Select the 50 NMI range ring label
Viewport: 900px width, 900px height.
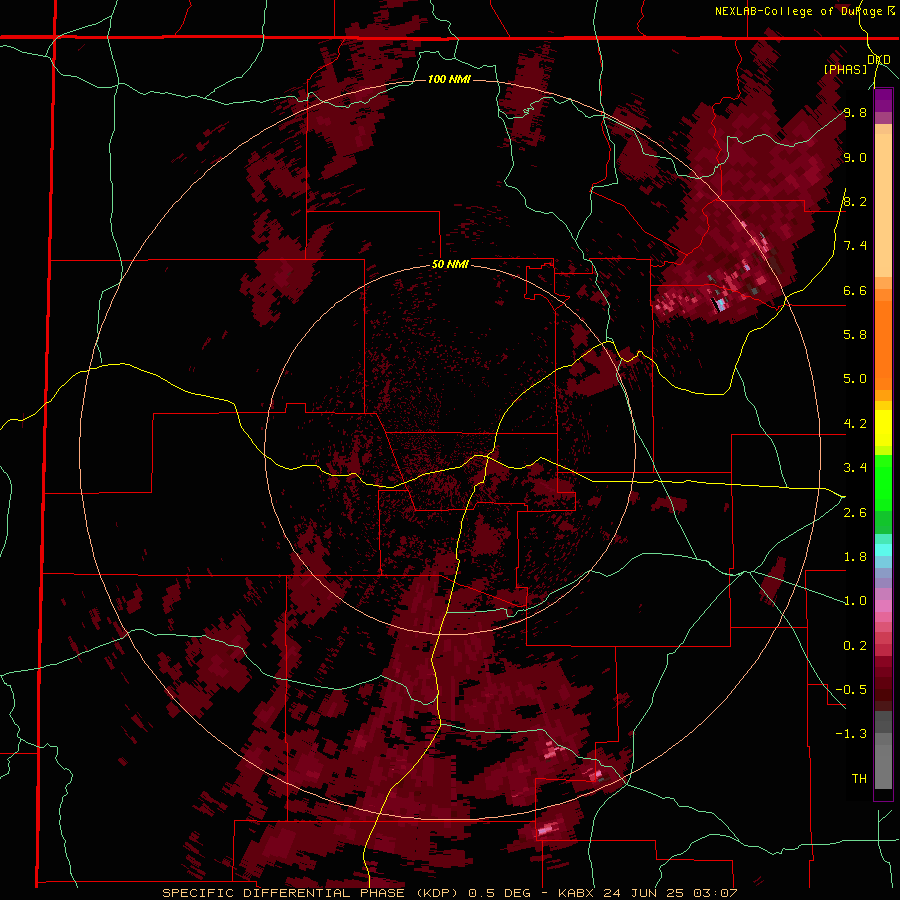pos(450,265)
